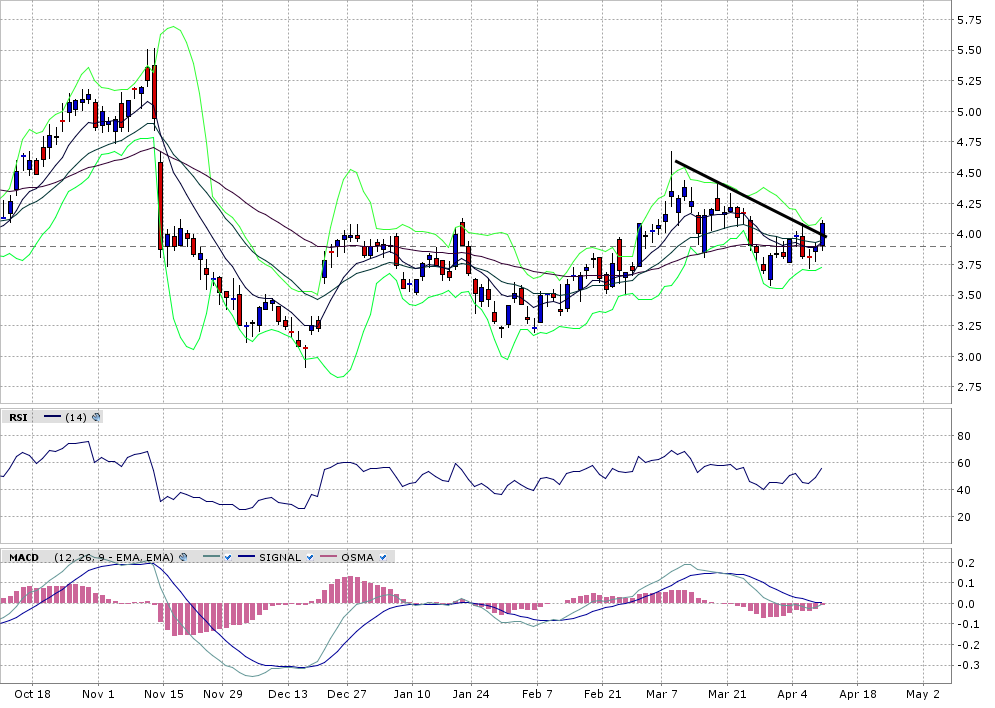The width and height of the screenshot is (995, 708).
Task: Open MACD settings icon beside parameters
Action: point(183,557)
